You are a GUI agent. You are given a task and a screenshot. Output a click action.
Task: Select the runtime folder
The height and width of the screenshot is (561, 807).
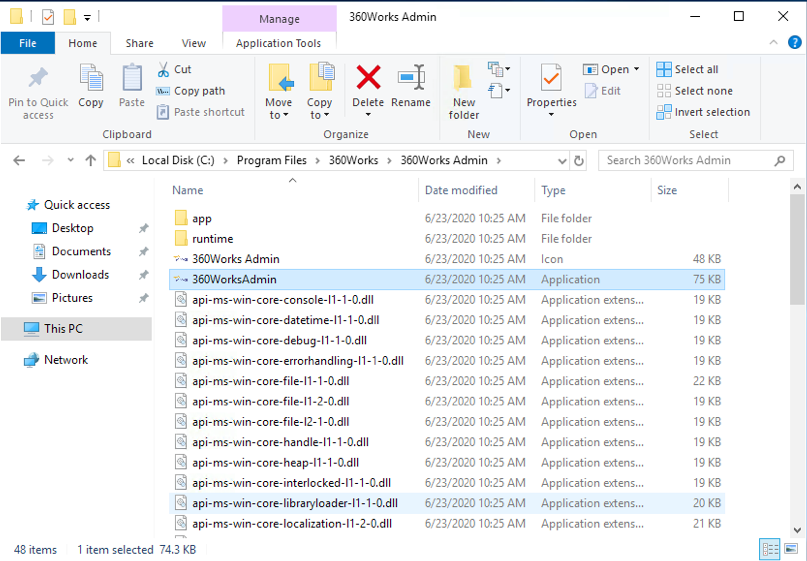(x=447, y=239)
